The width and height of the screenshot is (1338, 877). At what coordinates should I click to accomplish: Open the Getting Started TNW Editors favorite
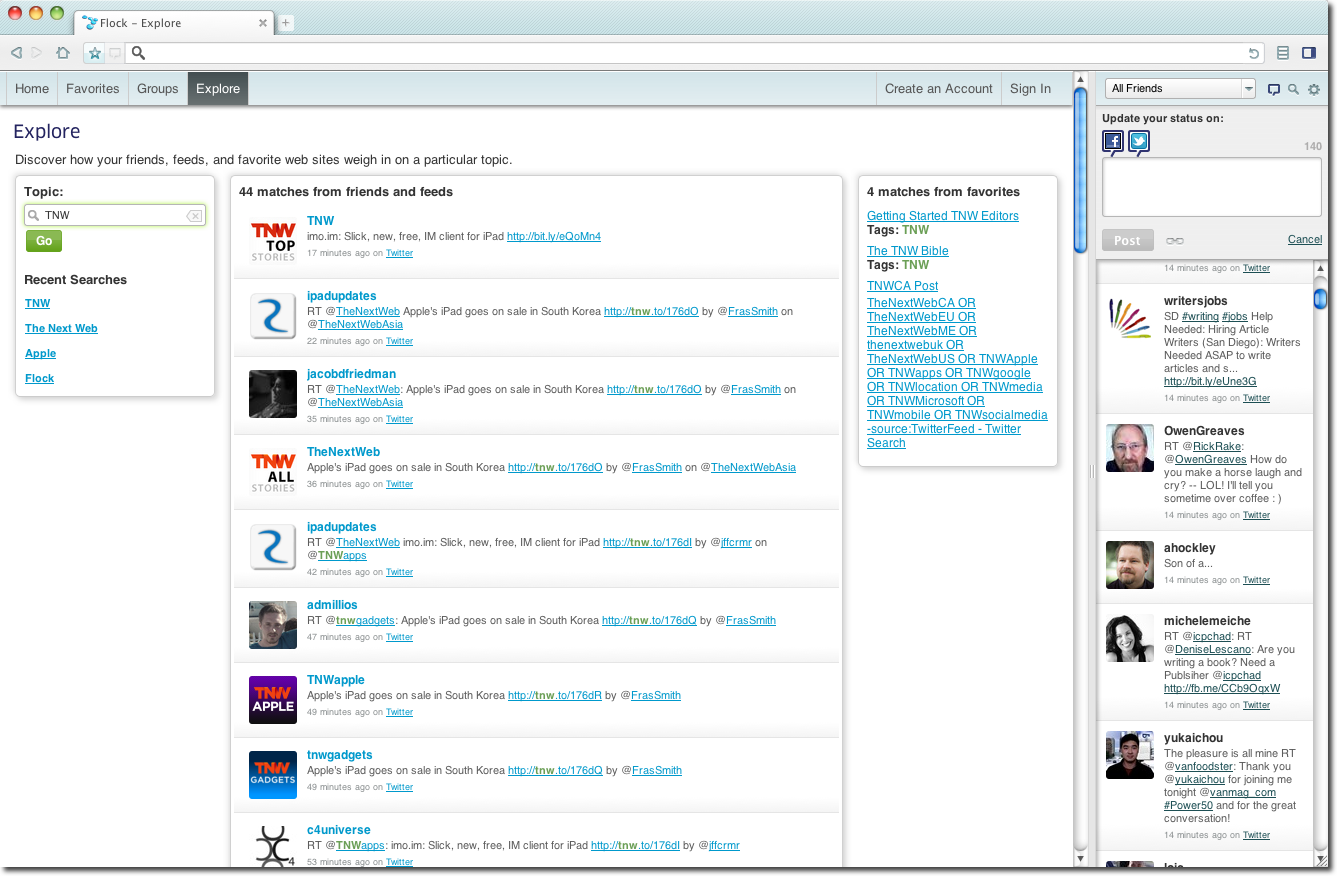943,216
